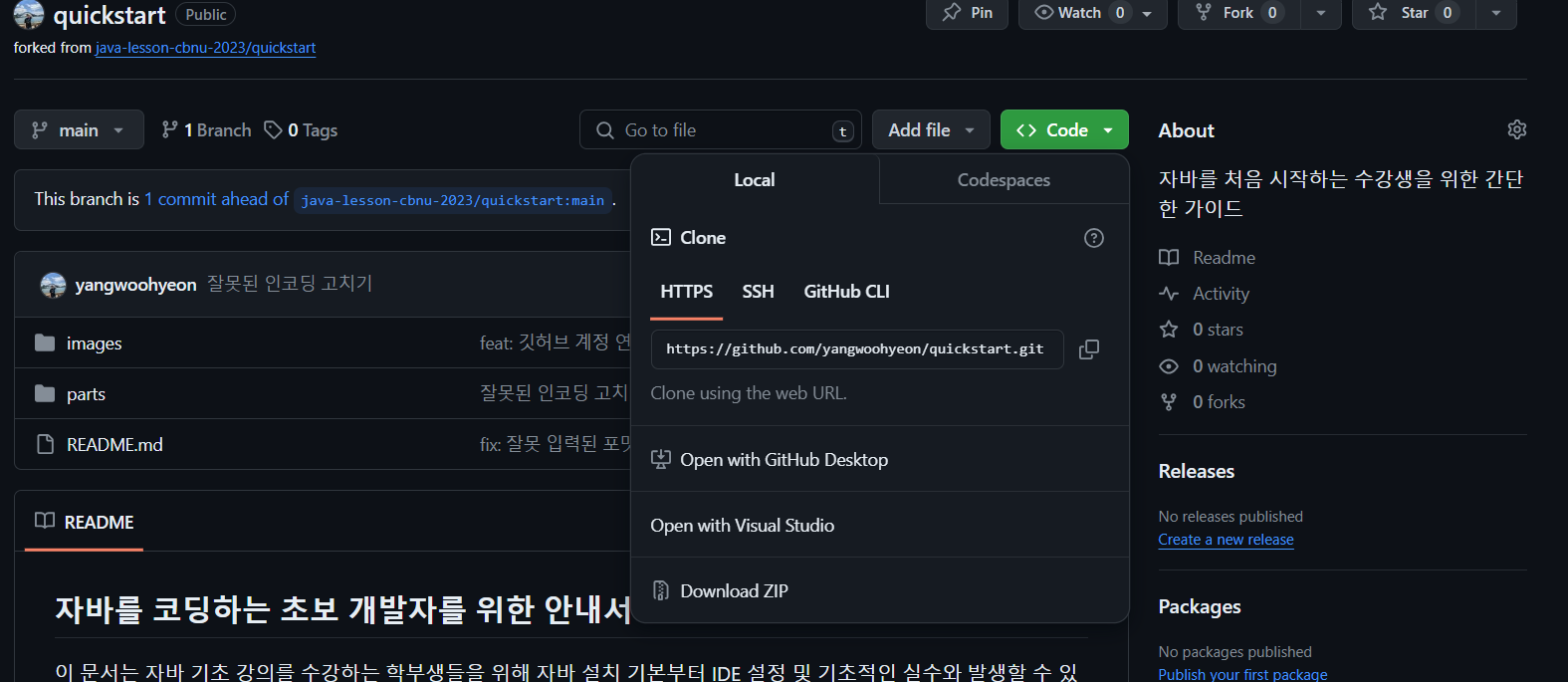Click the star icon next to 0 stars
This screenshot has height=682, width=1568.
1169,330
